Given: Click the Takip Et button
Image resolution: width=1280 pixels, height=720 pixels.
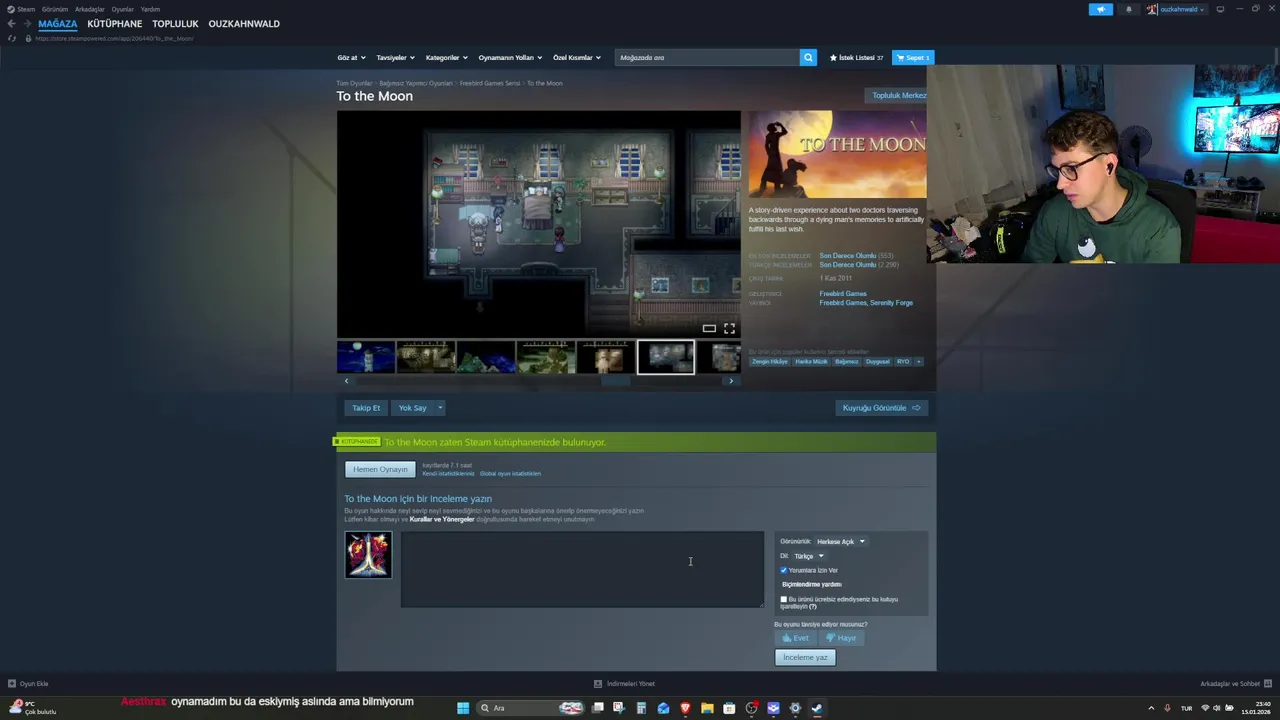Looking at the screenshot, I should [x=366, y=408].
